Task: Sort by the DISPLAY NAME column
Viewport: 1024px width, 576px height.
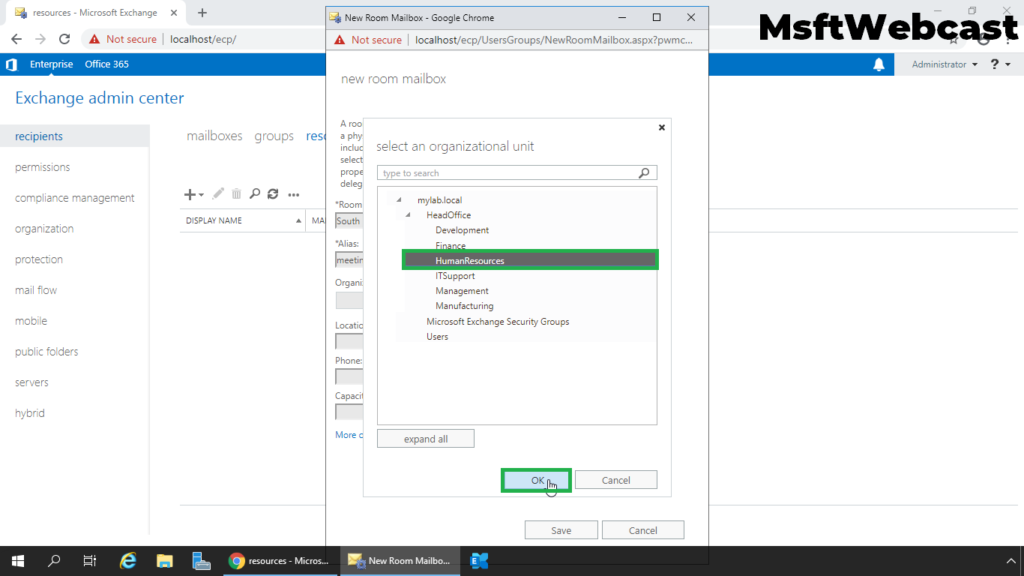Action: tap(243, 221)
